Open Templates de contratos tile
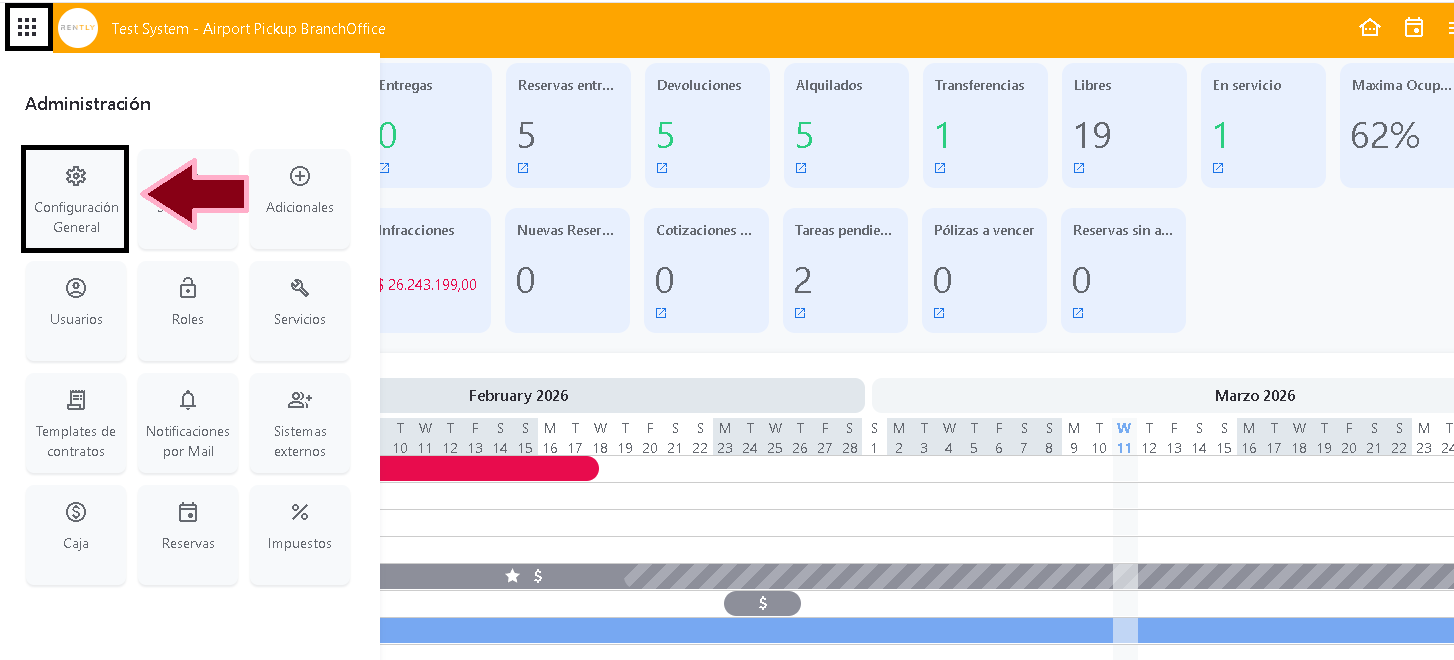 (x=76, y=423)
